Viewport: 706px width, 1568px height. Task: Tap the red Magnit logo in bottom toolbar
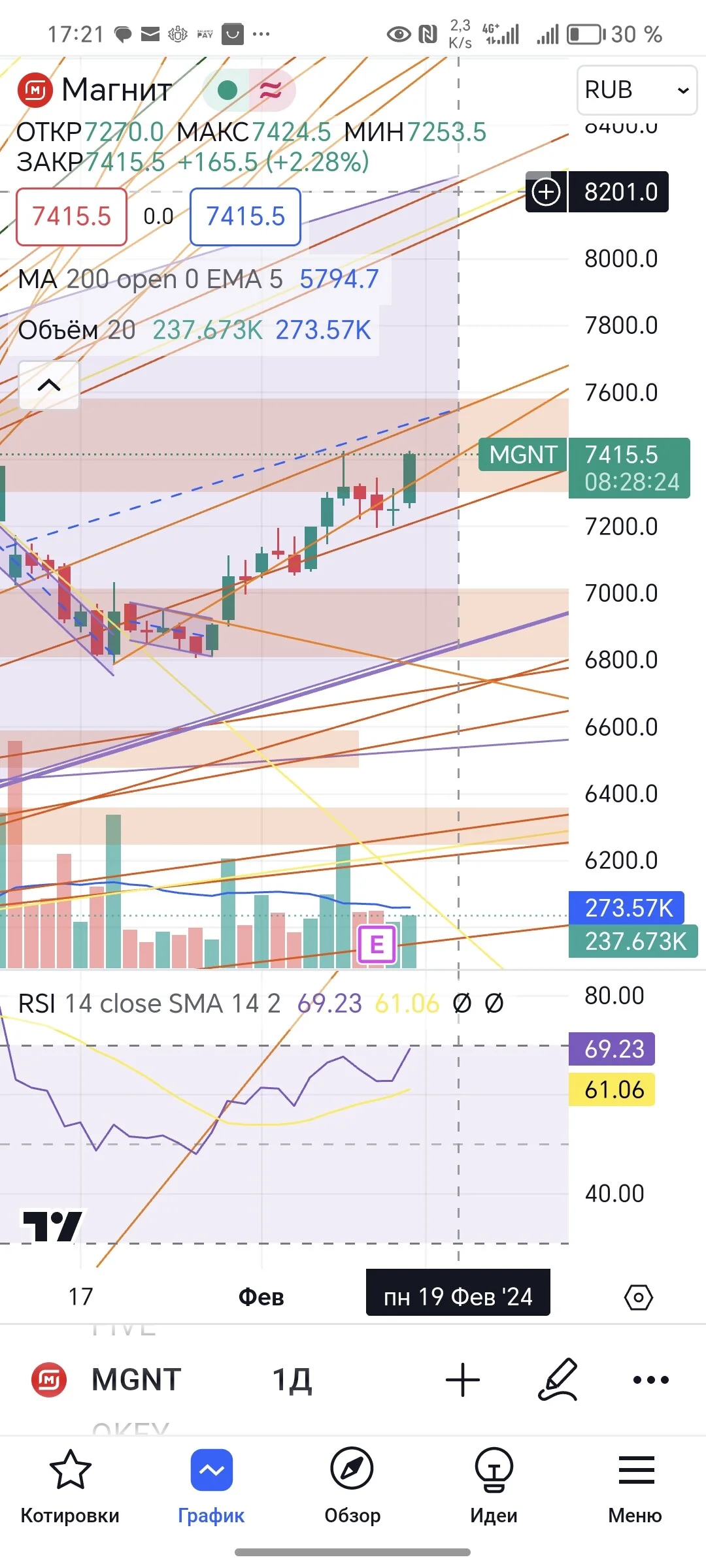point(49,1380)
